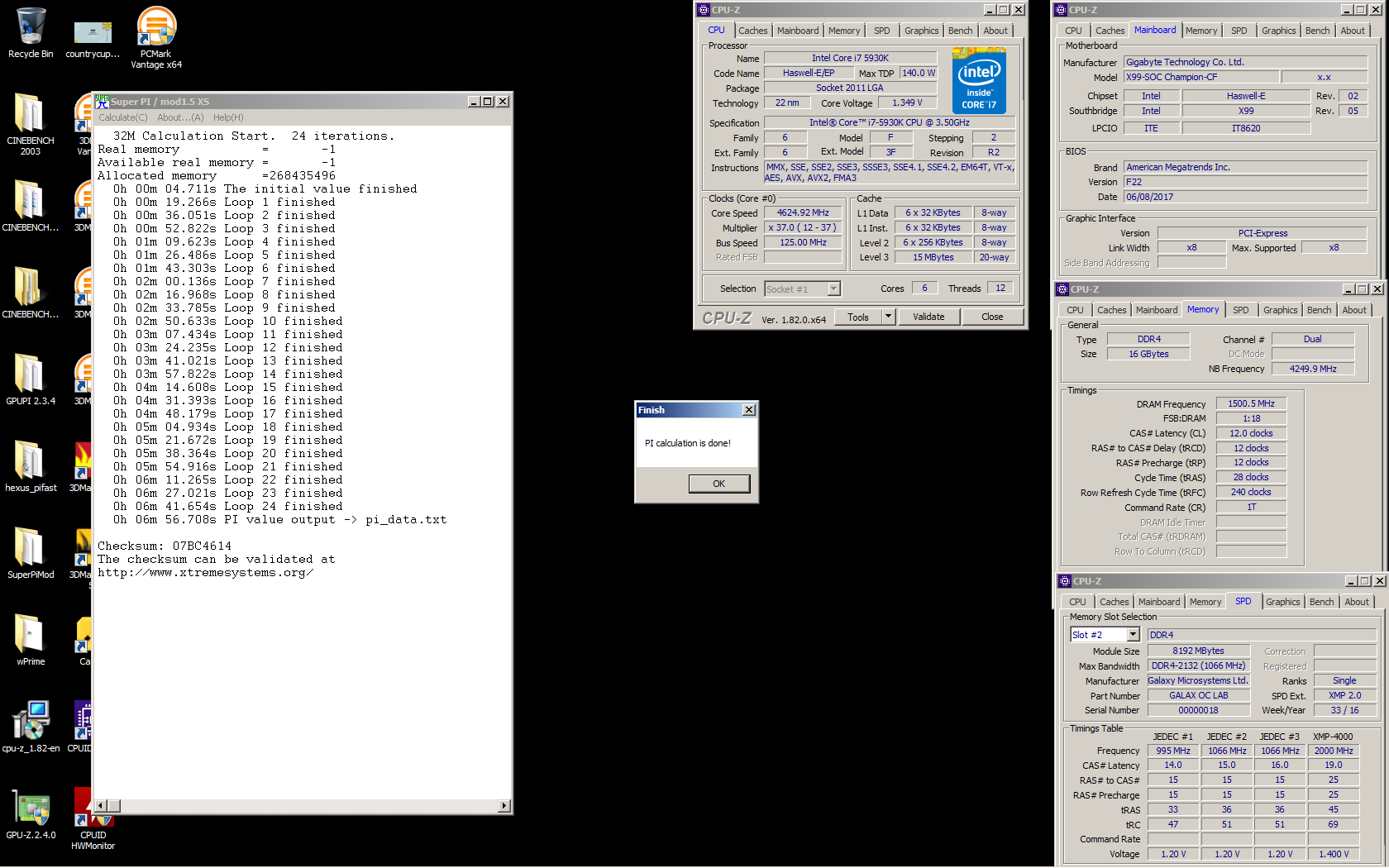Click the XMP-4000 voltage 1.400 V cell
This screenshot has width=1389, height=868.
tap(1333, 854)
